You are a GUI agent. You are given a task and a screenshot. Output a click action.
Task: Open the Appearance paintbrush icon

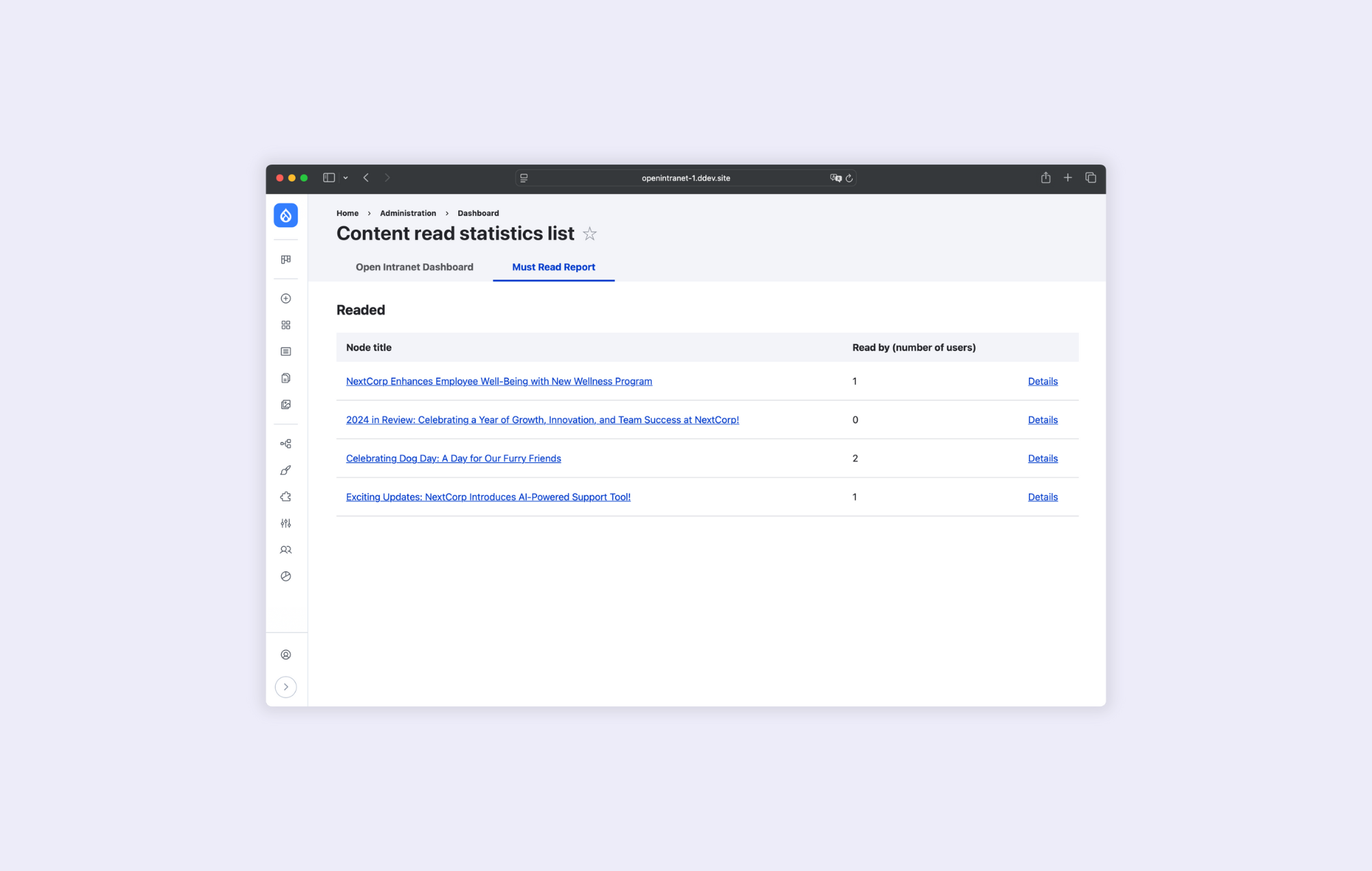285,470
